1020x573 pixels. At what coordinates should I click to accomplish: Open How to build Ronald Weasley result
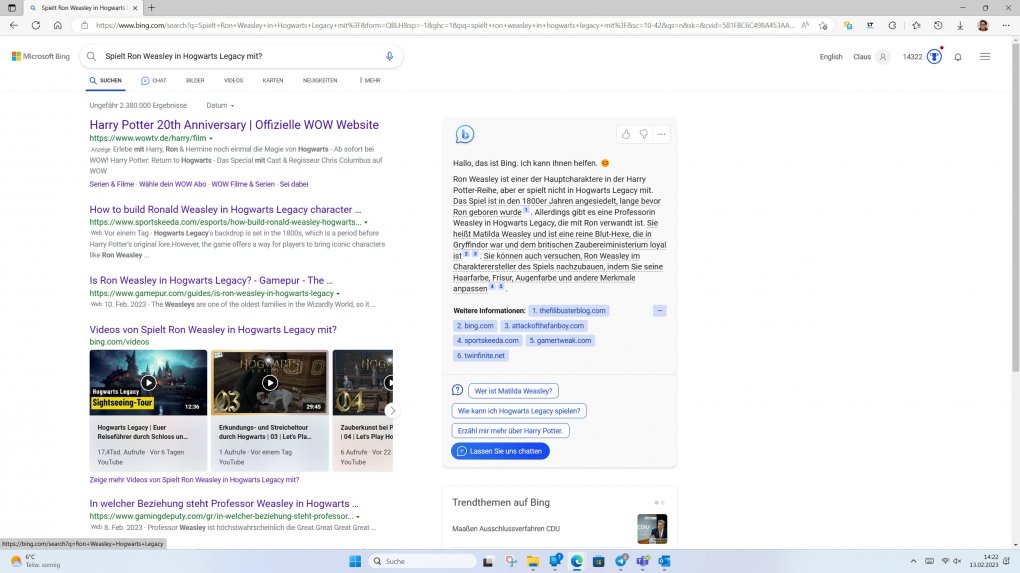[224, 209]
